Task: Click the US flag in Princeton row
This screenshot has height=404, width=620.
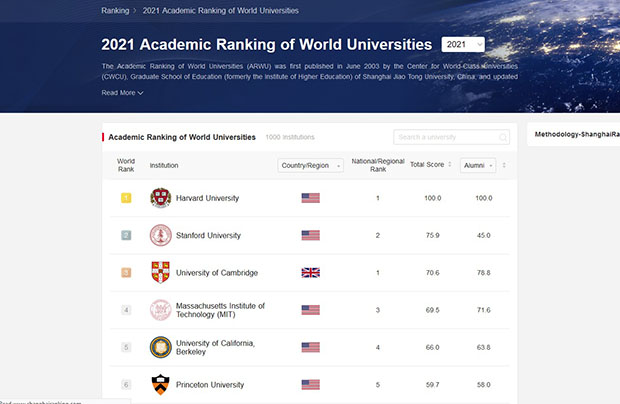Action: click(x=310, y=385)
